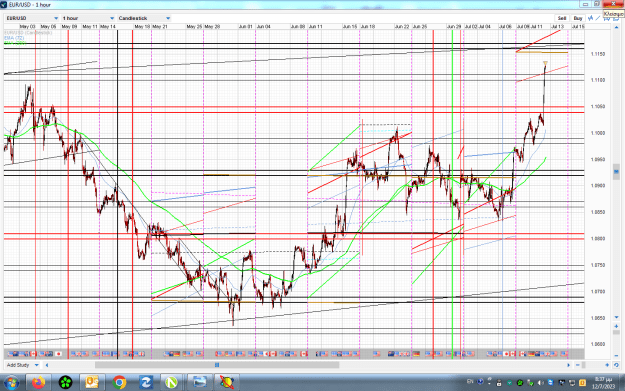Viewport: 625px width, 391px height.
Task: Click the 1.1000 price axis label
Action: click(x=597, y=133)
